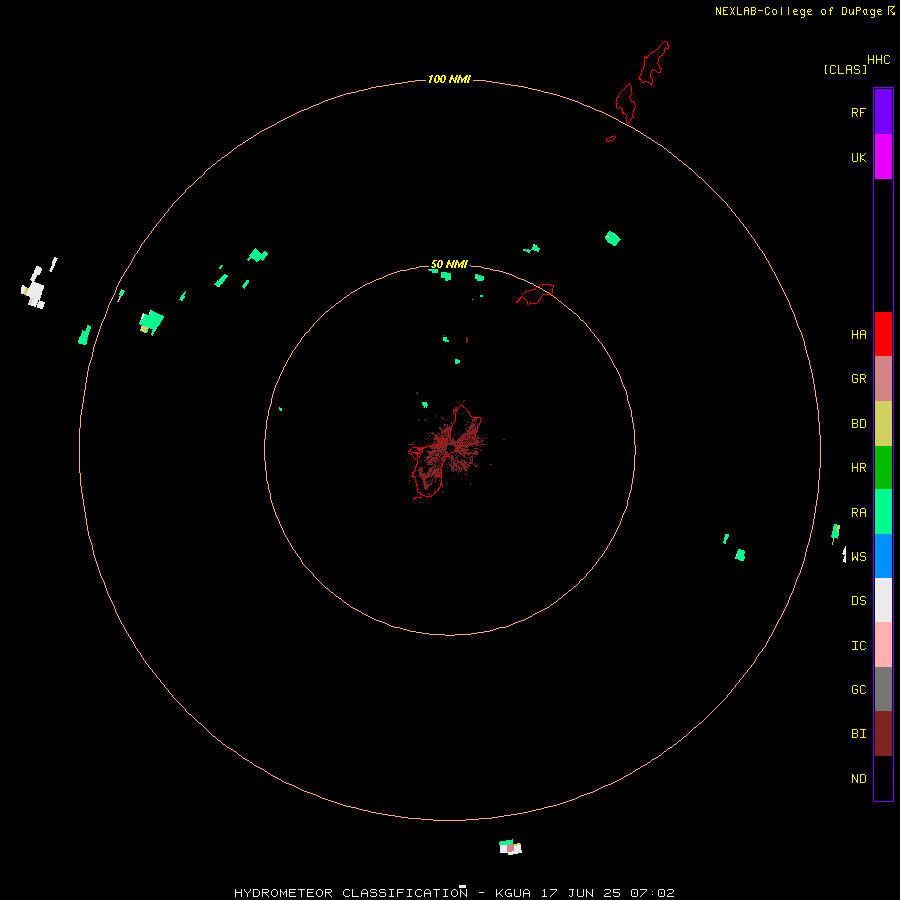The image size is (900, 900).
Task: Click the RF legend label text
Action: (858, 112)
